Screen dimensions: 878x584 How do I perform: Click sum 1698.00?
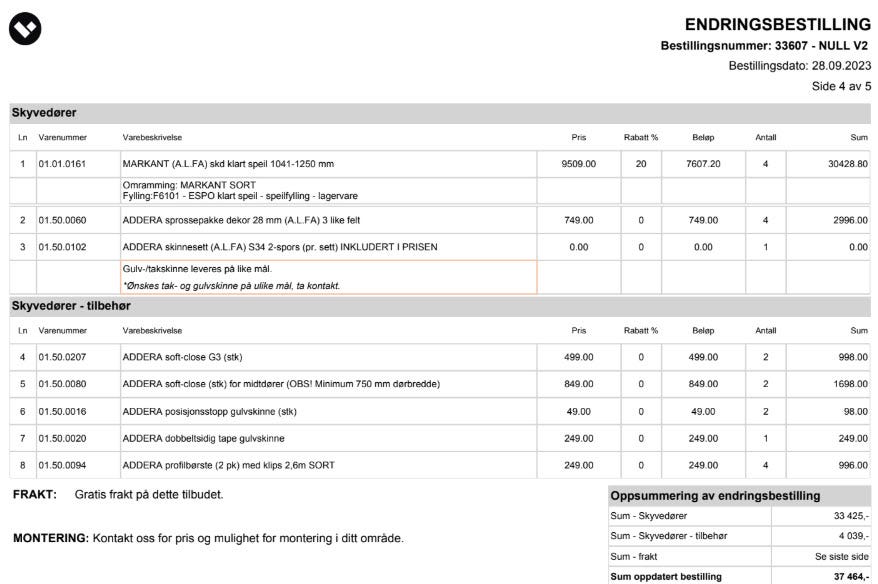coord(850,384)
